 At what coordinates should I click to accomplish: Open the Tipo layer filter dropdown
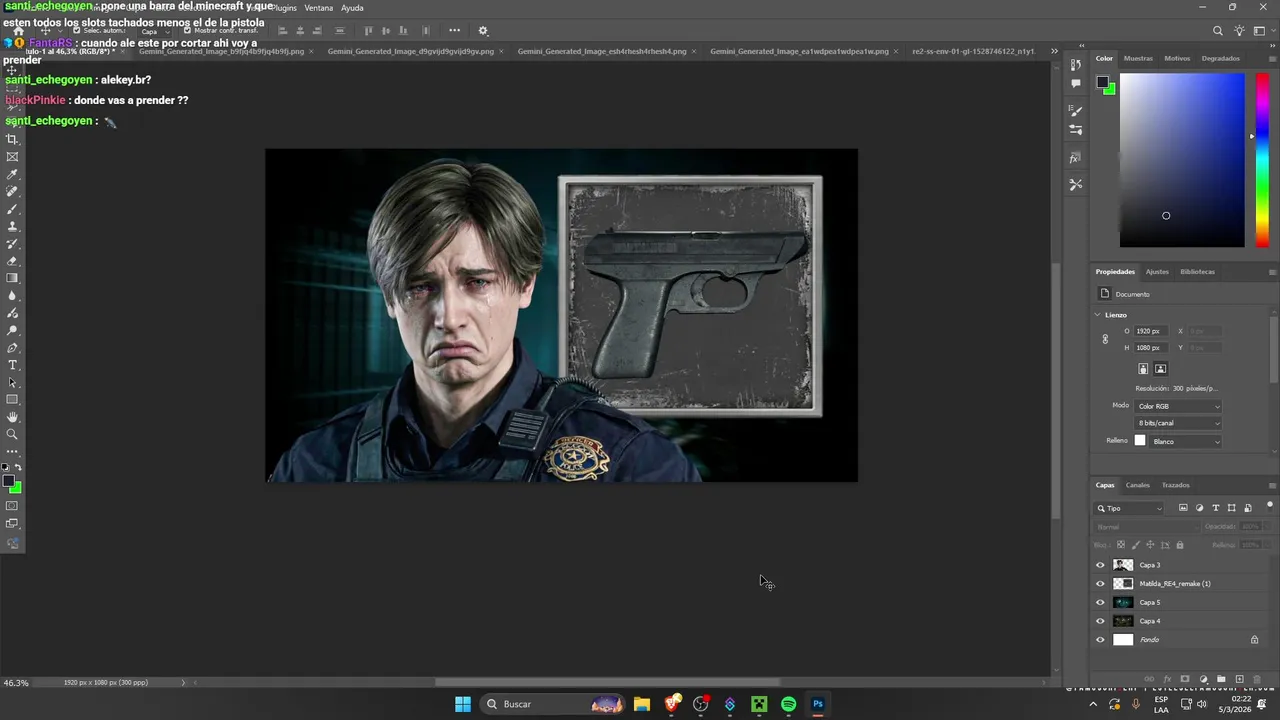click(1130, 508)
